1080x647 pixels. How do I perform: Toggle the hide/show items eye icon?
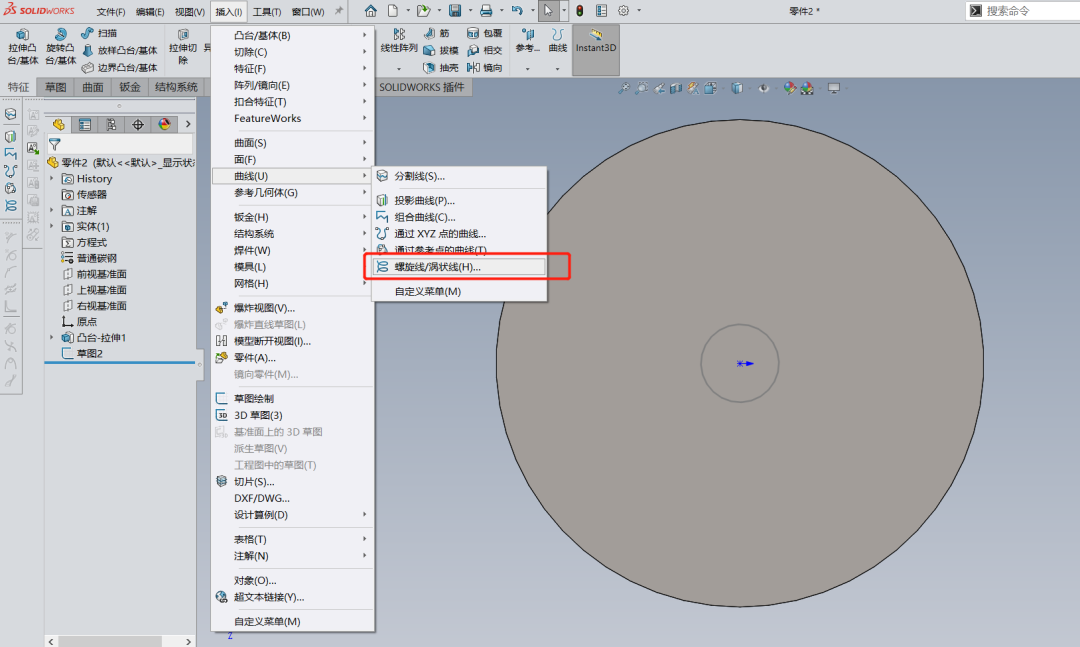[764, 88]
